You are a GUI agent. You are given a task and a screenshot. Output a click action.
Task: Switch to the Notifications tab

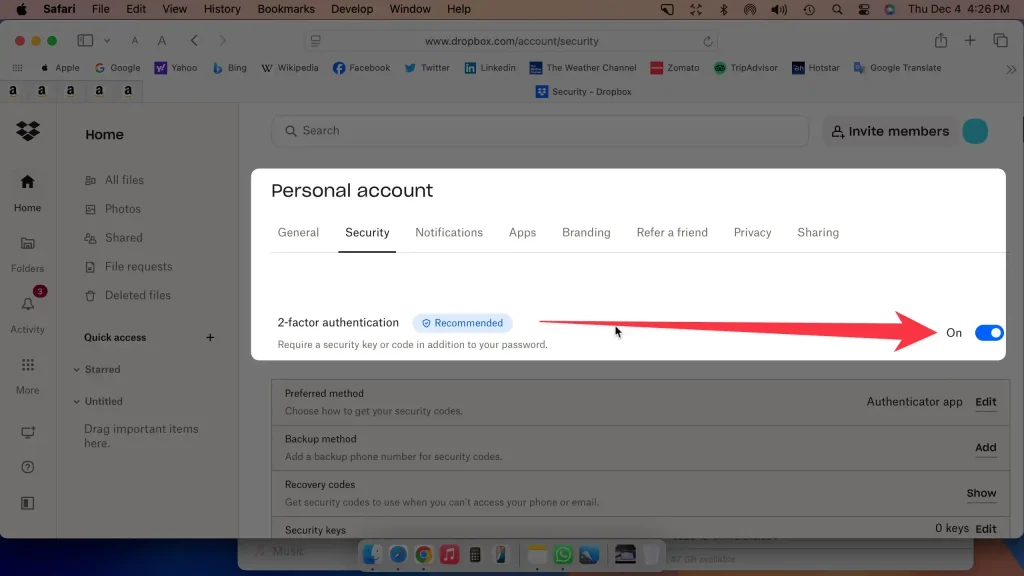click(449, 232)
